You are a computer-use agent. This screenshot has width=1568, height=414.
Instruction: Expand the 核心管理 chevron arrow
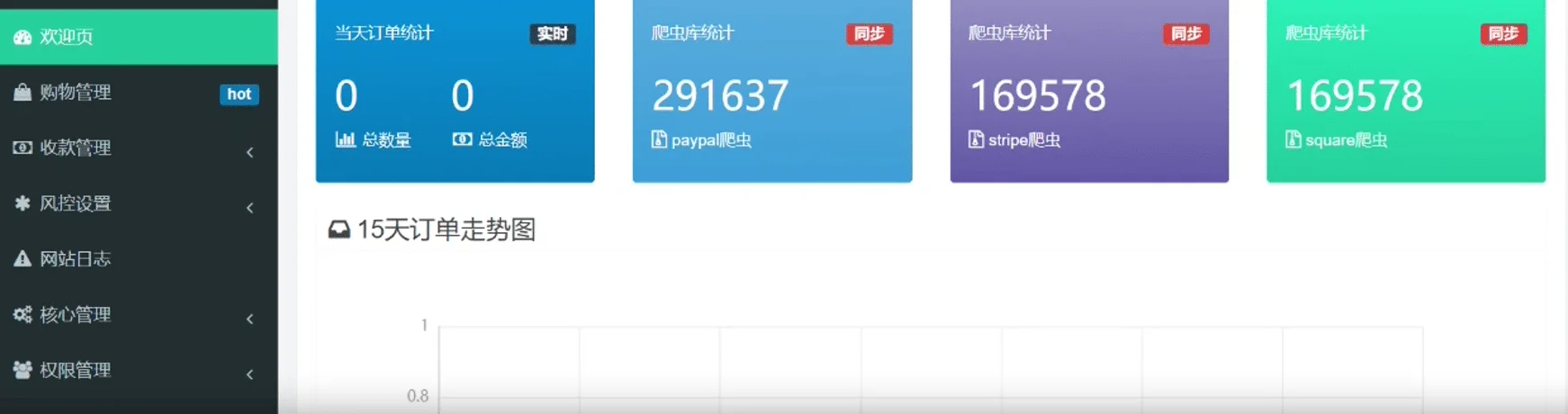(x=250, y=319)
